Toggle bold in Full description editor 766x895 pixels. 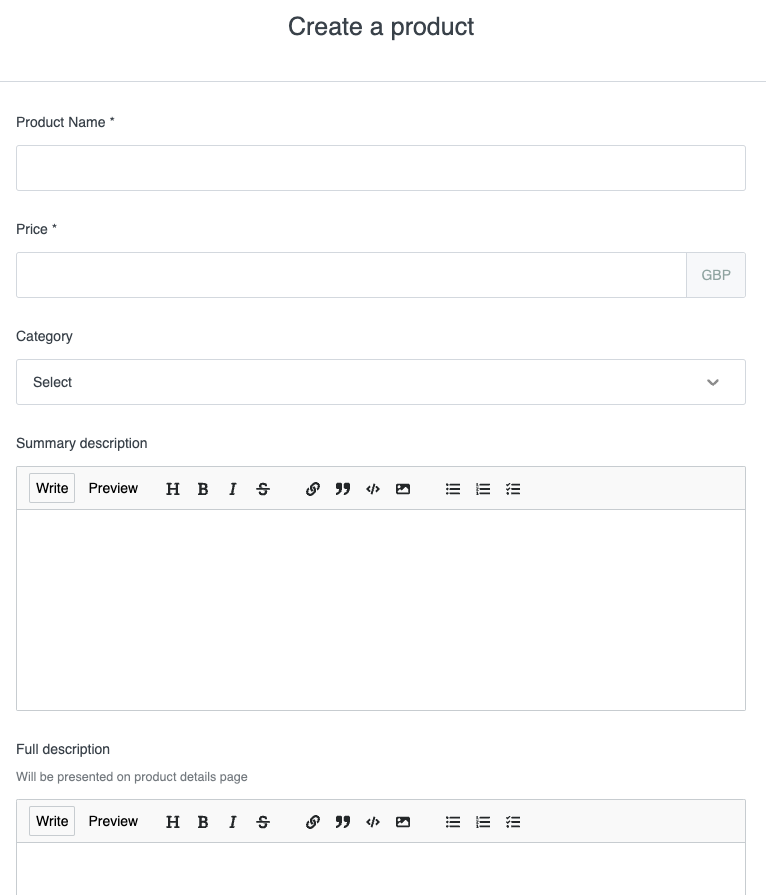click(x=203, y=822)
